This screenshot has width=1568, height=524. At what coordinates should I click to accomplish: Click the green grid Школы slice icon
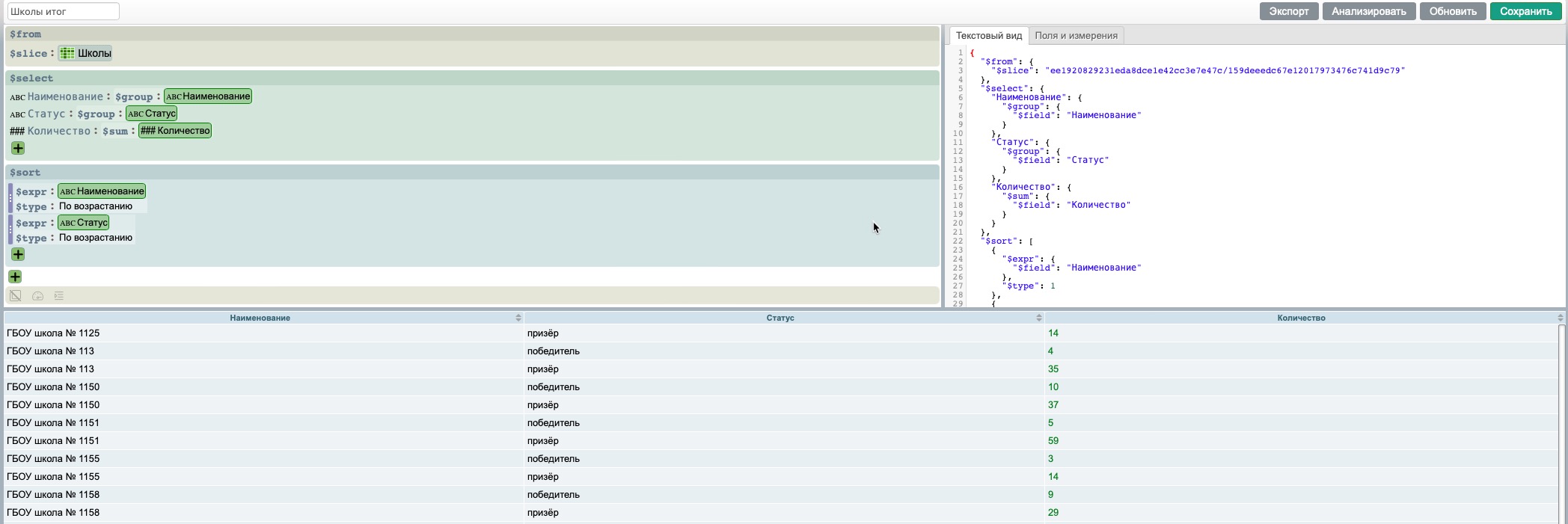[67, 53]
